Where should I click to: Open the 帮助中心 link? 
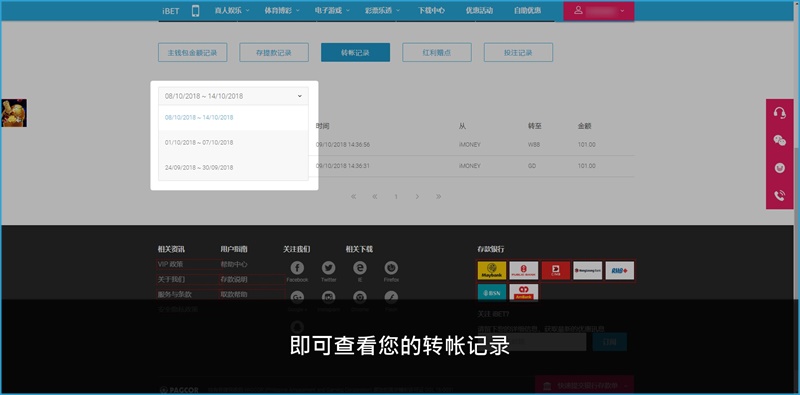(234, 264)
